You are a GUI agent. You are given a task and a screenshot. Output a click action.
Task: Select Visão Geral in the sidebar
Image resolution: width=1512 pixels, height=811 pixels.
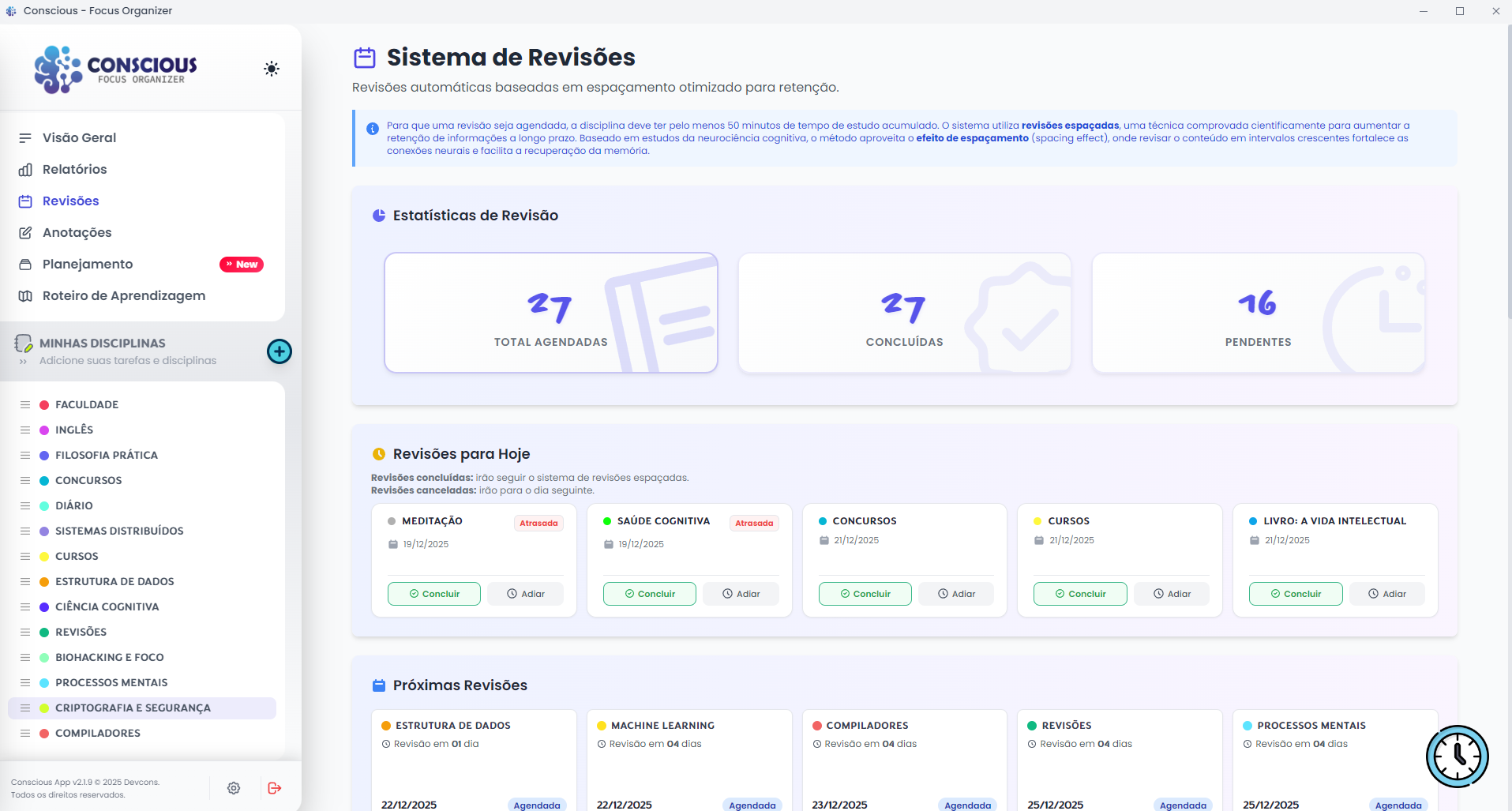(78, 137)
